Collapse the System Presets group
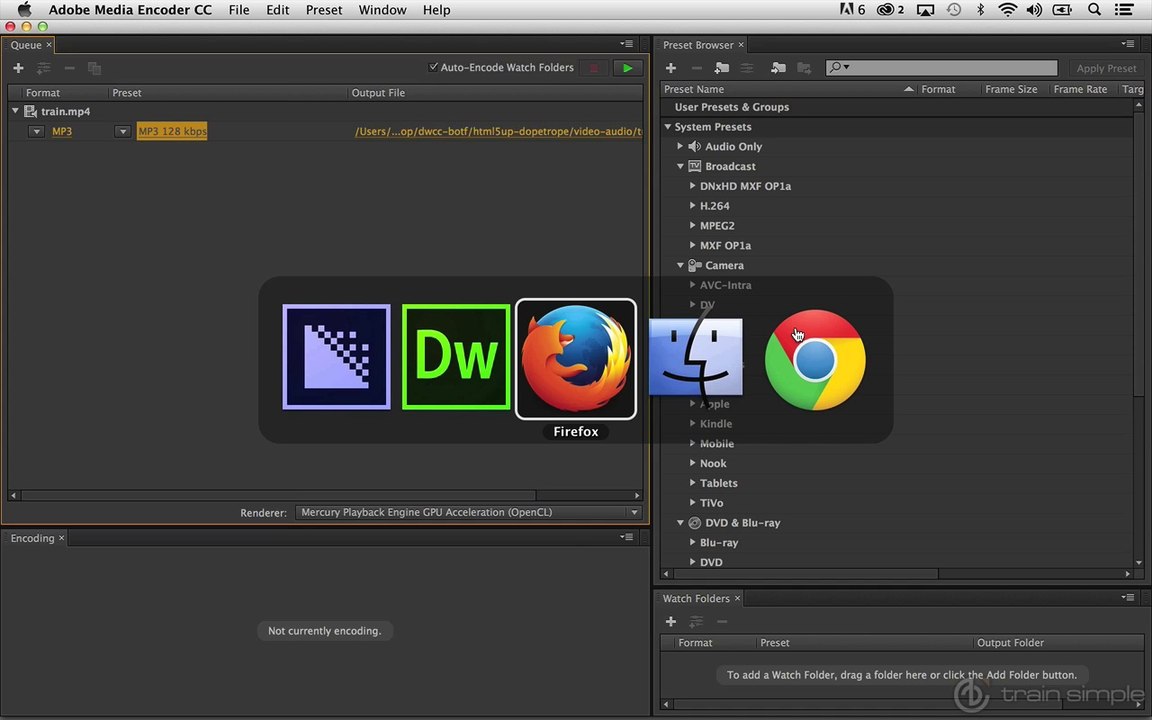The image size is (1152, 720). click(x=668, y=126)
